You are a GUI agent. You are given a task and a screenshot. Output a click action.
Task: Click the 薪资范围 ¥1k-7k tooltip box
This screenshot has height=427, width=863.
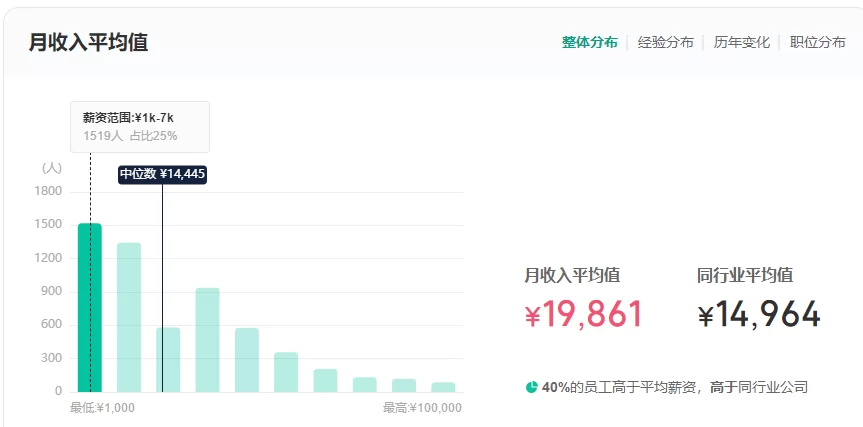coord(139,127)
